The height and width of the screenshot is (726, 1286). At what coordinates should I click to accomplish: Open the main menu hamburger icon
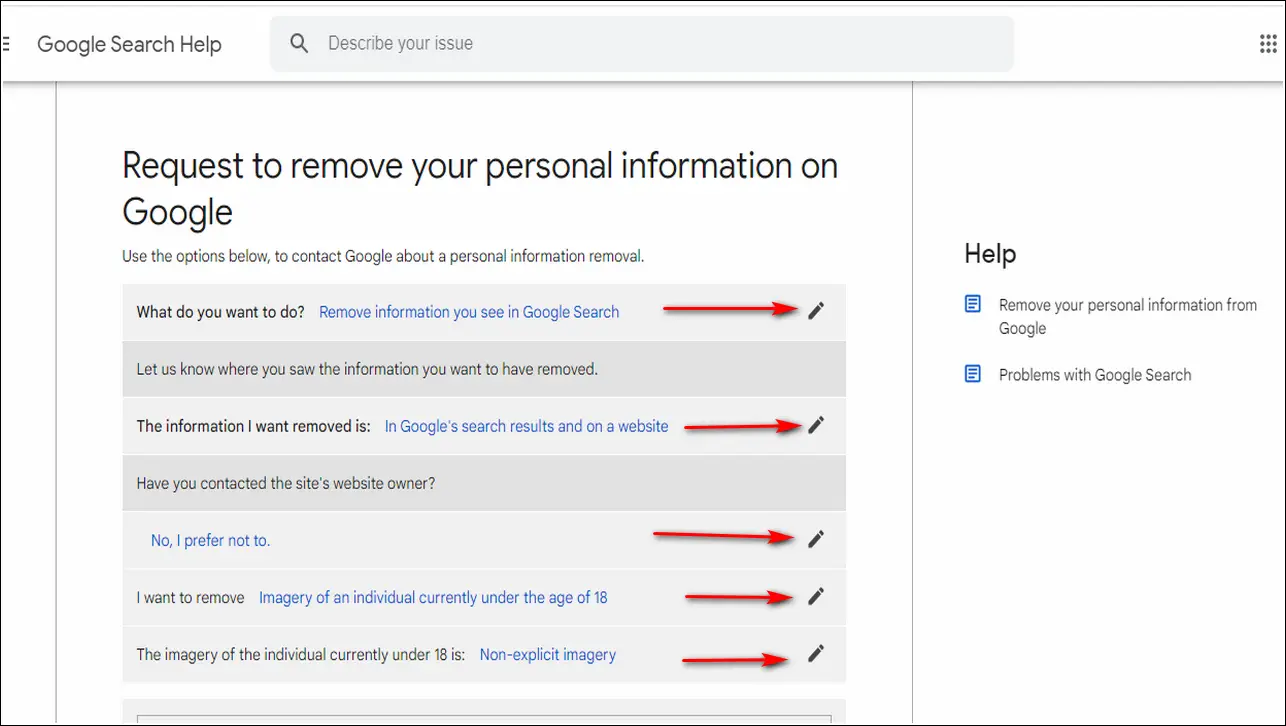[6, 44]
